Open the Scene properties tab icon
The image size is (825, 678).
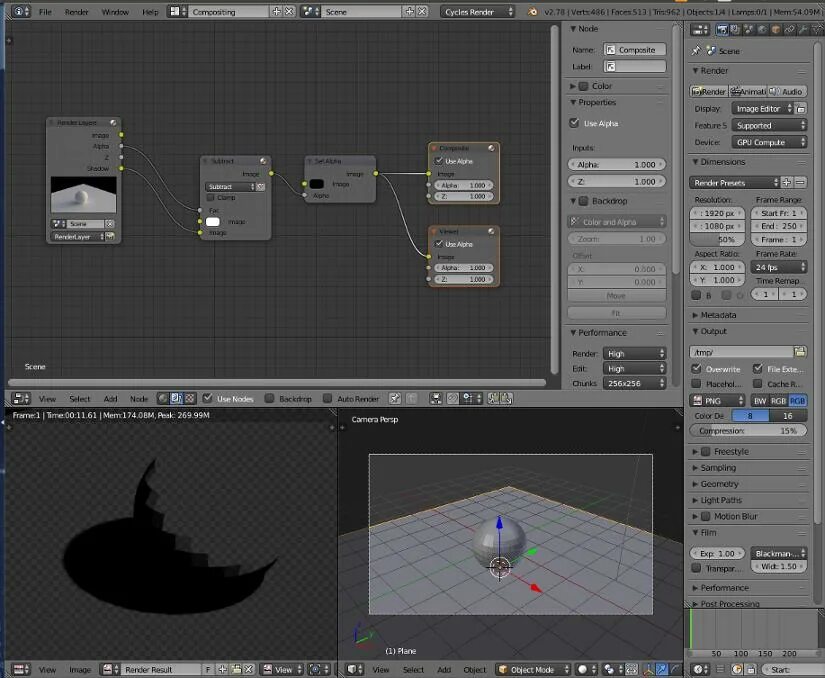click(748, 30)
